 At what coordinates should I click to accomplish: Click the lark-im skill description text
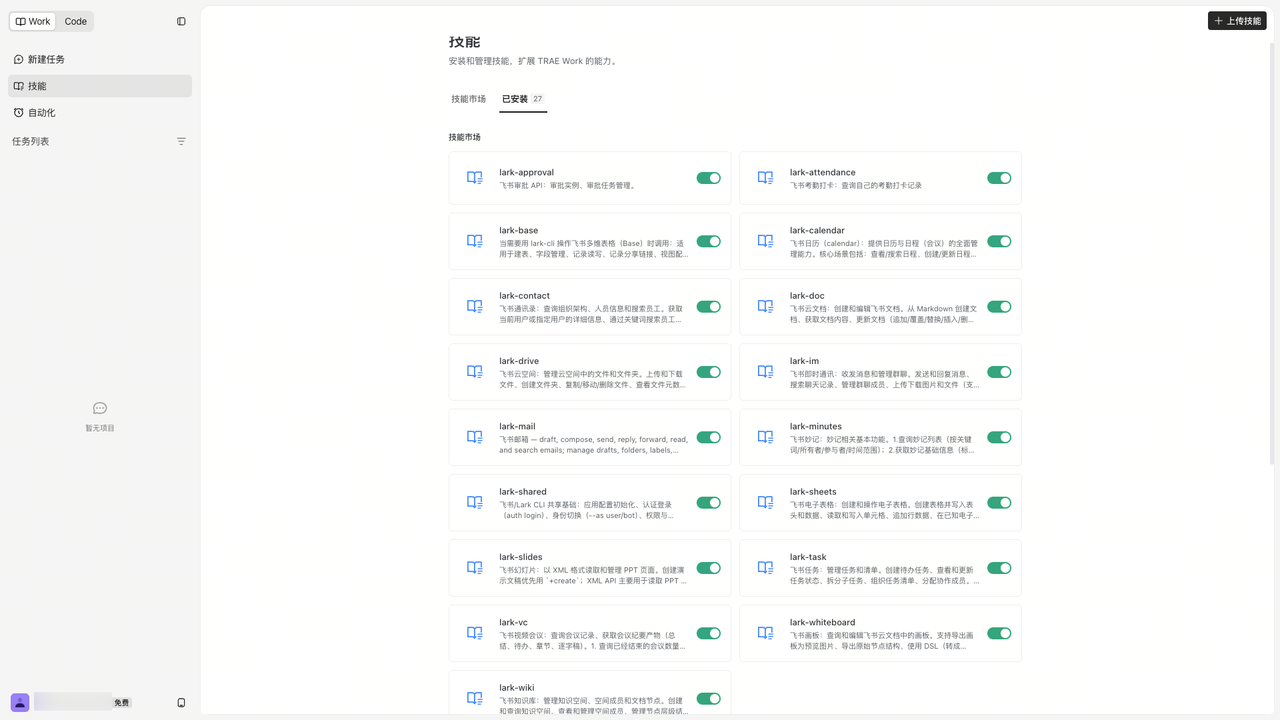[x=884, y=378]
